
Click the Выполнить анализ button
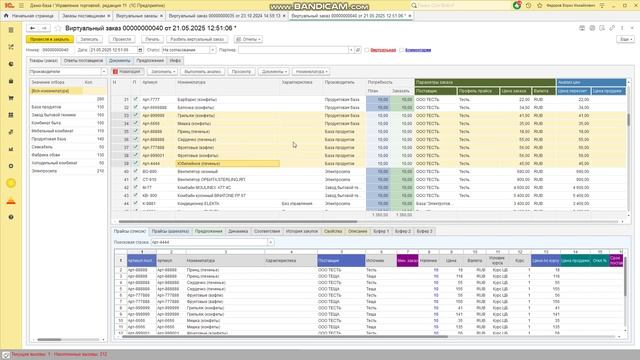tap(202, 71)
